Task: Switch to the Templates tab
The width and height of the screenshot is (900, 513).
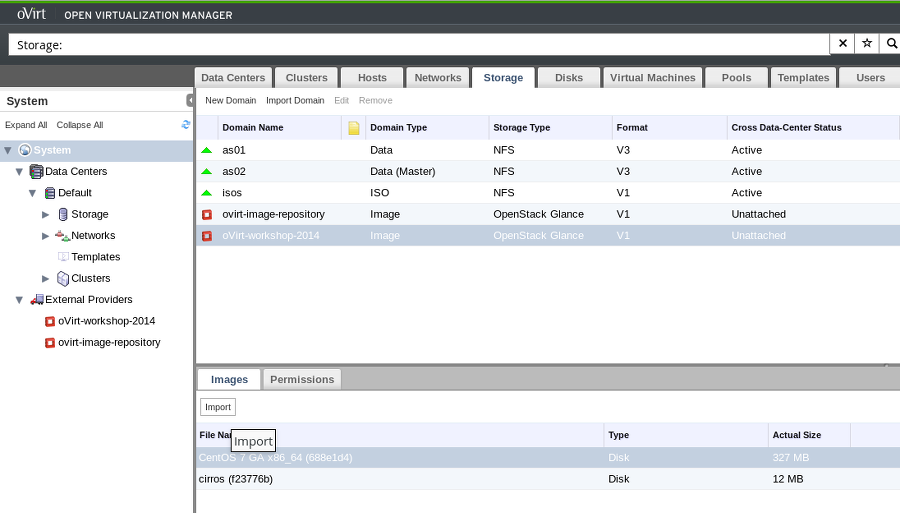Action: pos(803,77)
